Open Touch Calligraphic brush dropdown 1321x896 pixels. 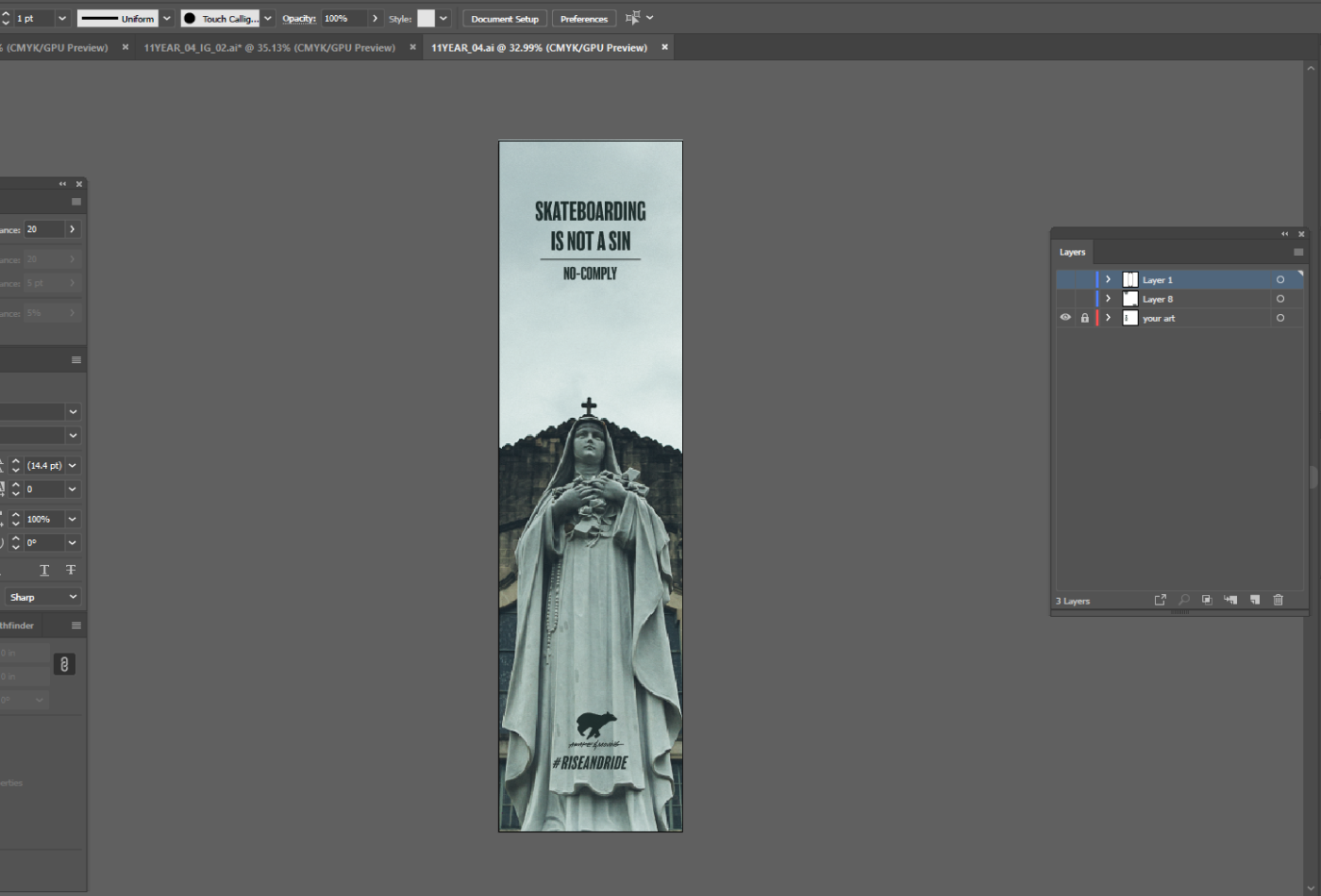pos(268,18)
